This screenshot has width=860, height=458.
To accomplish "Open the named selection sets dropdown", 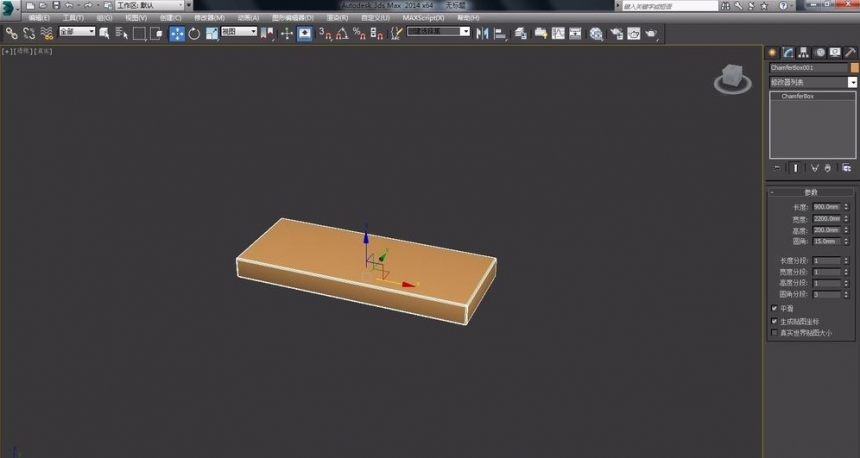I will coord(438,31).
